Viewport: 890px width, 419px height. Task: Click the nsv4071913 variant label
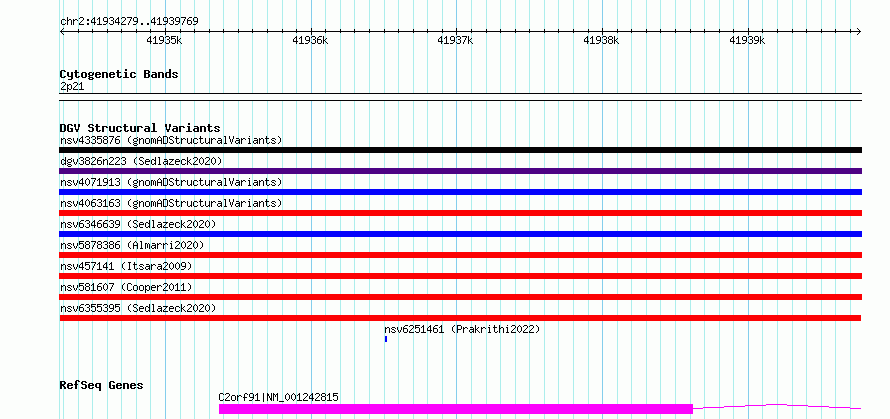click(x=171, y=182)
